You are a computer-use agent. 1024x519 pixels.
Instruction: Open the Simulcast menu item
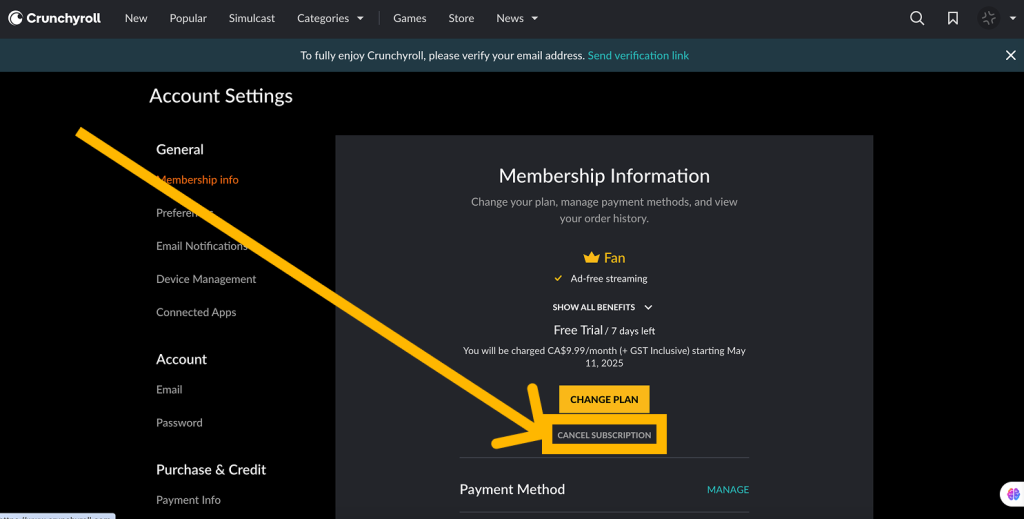pyautogui.click(x=251, y=18)
